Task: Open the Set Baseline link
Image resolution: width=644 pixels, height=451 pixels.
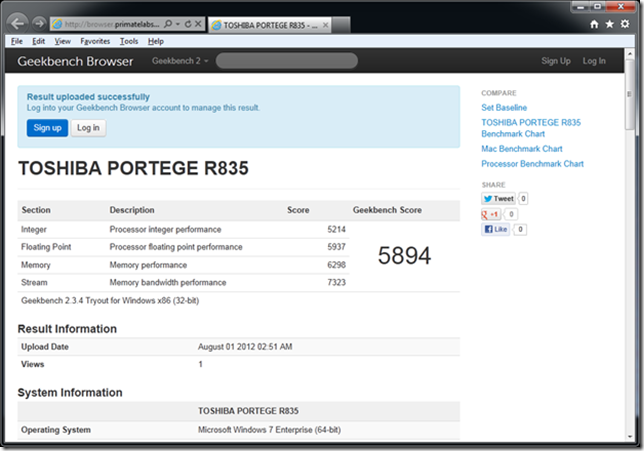Action: tap(504, 108)
